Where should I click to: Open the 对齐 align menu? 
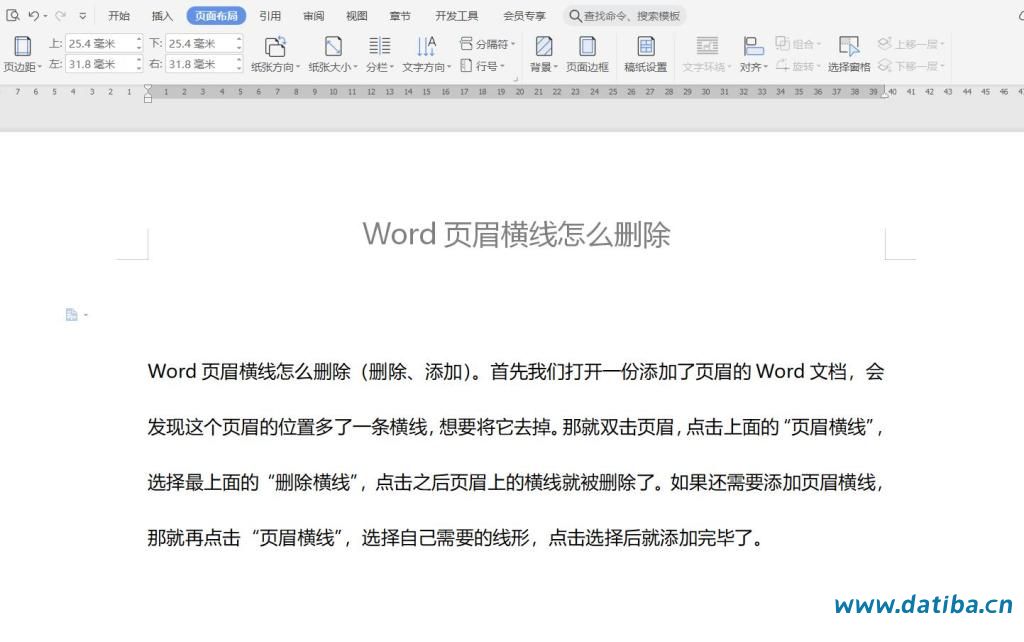754,54
